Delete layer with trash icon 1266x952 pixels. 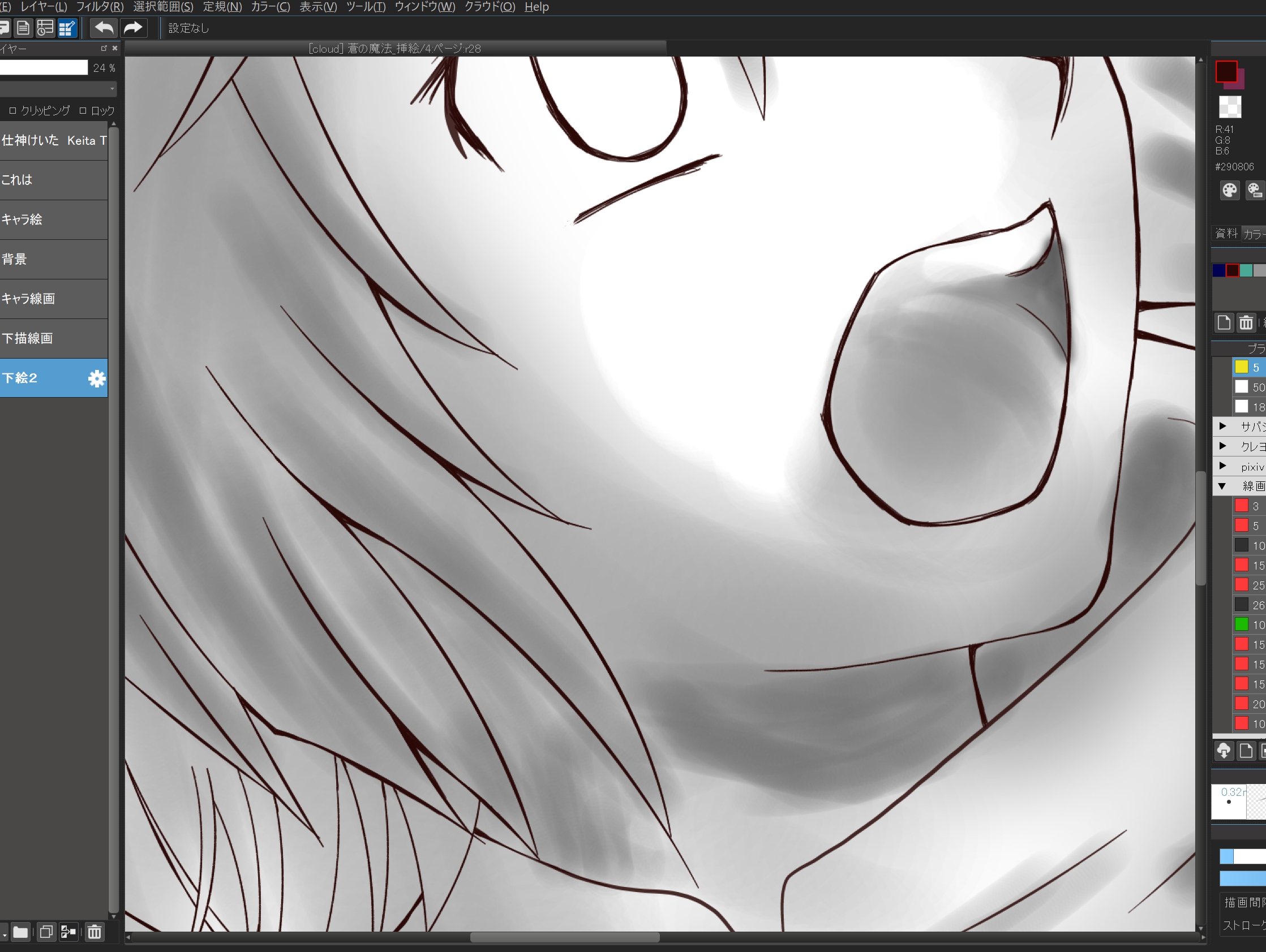click(x=95, y=932)
